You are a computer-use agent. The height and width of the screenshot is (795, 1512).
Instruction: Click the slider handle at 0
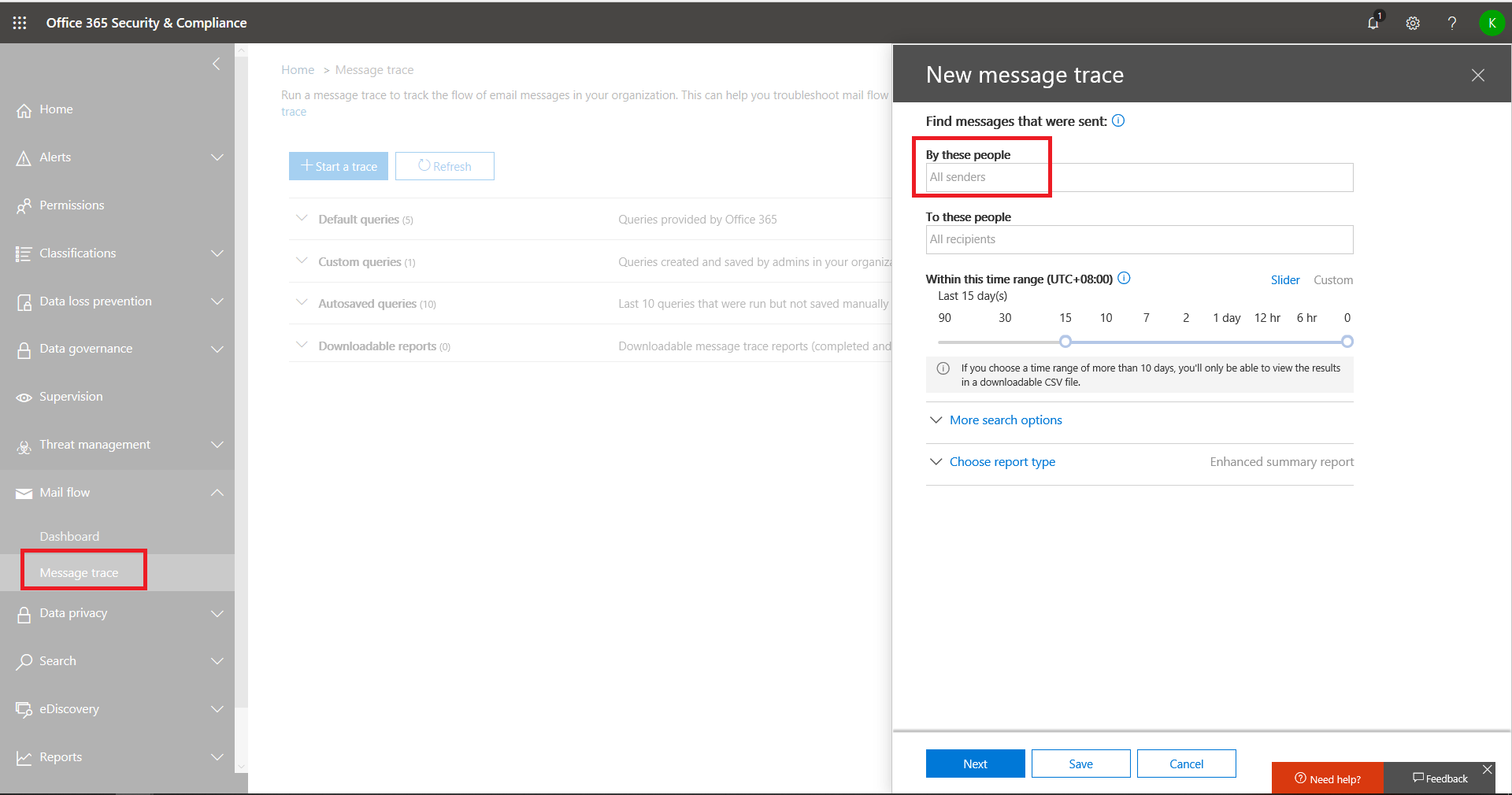coord(1347,342)
